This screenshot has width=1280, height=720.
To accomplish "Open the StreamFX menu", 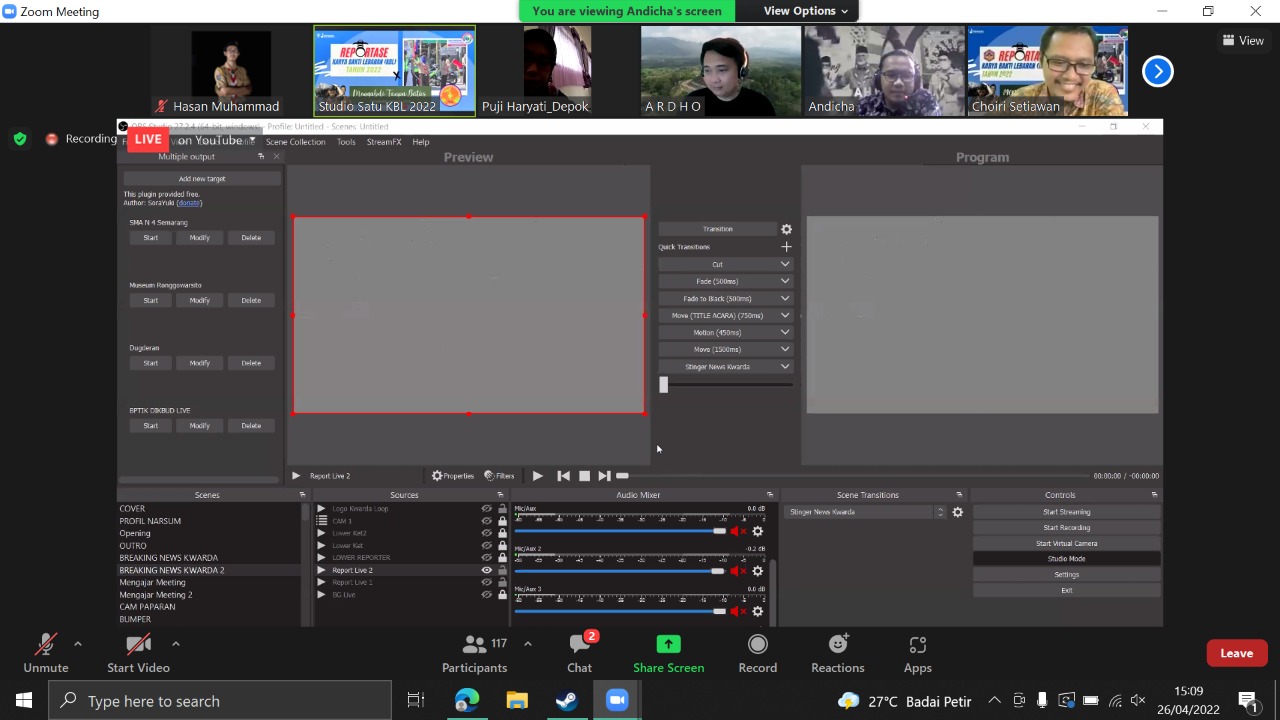I will coord(384,142).
